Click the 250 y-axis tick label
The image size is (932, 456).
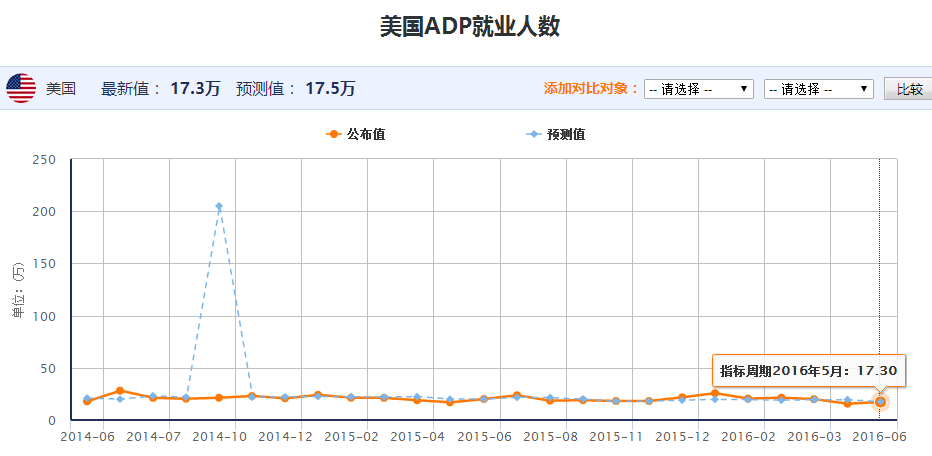pos(44,159)
